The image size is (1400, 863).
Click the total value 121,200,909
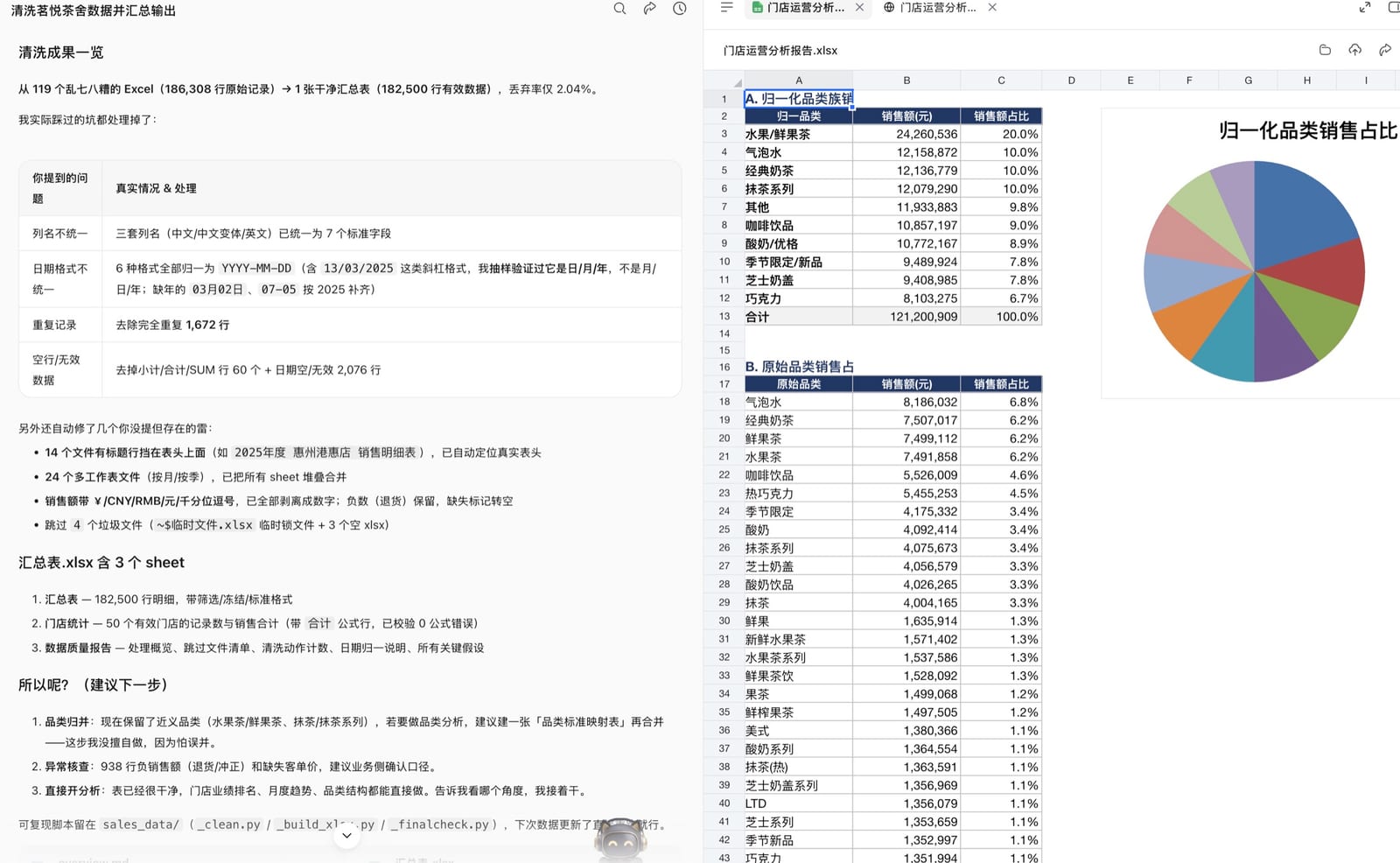tap(906, 317)
